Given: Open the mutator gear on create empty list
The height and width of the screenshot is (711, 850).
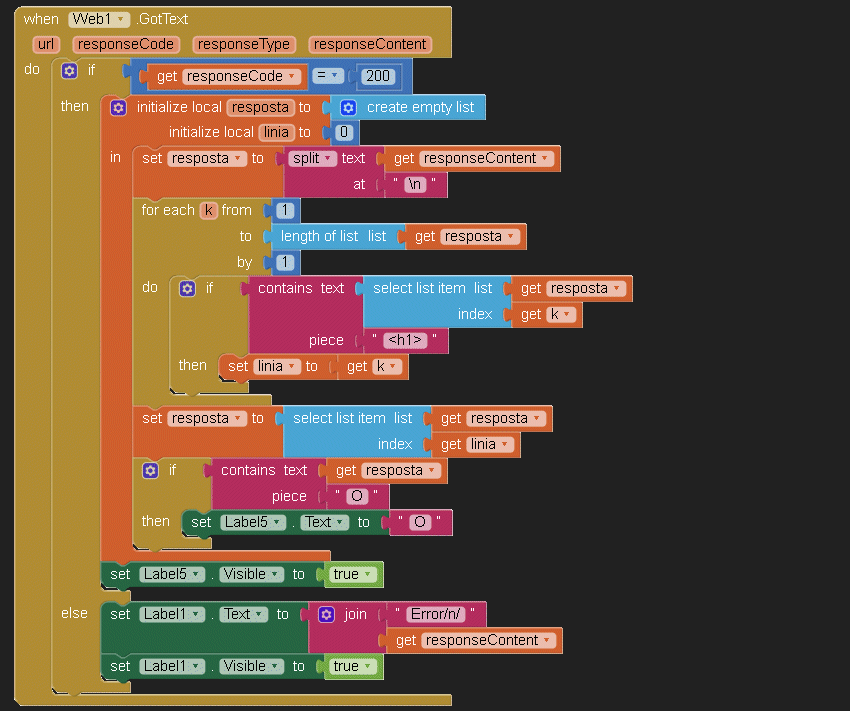Looking at the screenshot, I should click(x=348, y=107).
